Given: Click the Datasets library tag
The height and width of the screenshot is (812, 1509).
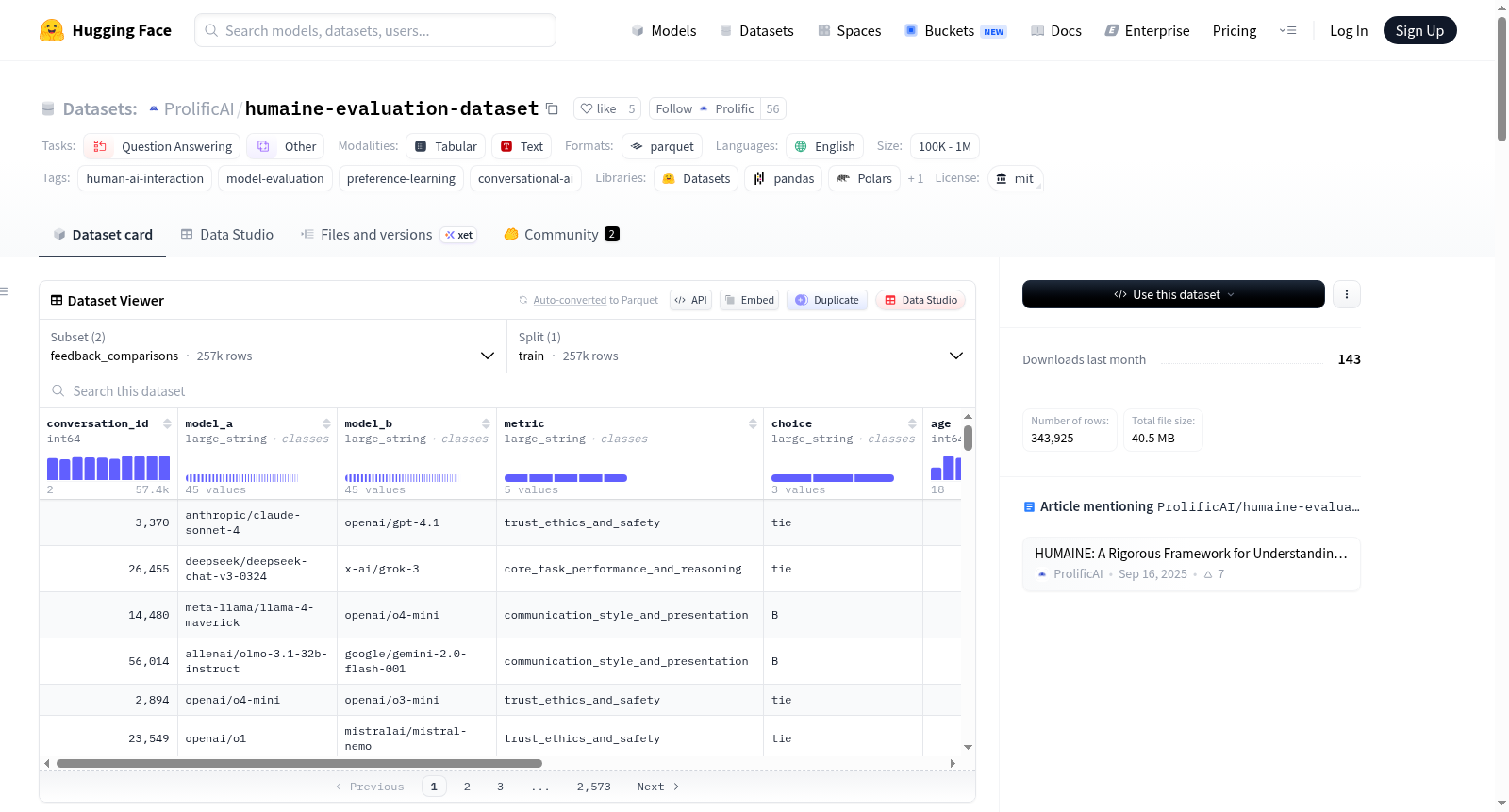Looking at the screenshot, I should tap(697, 178).
